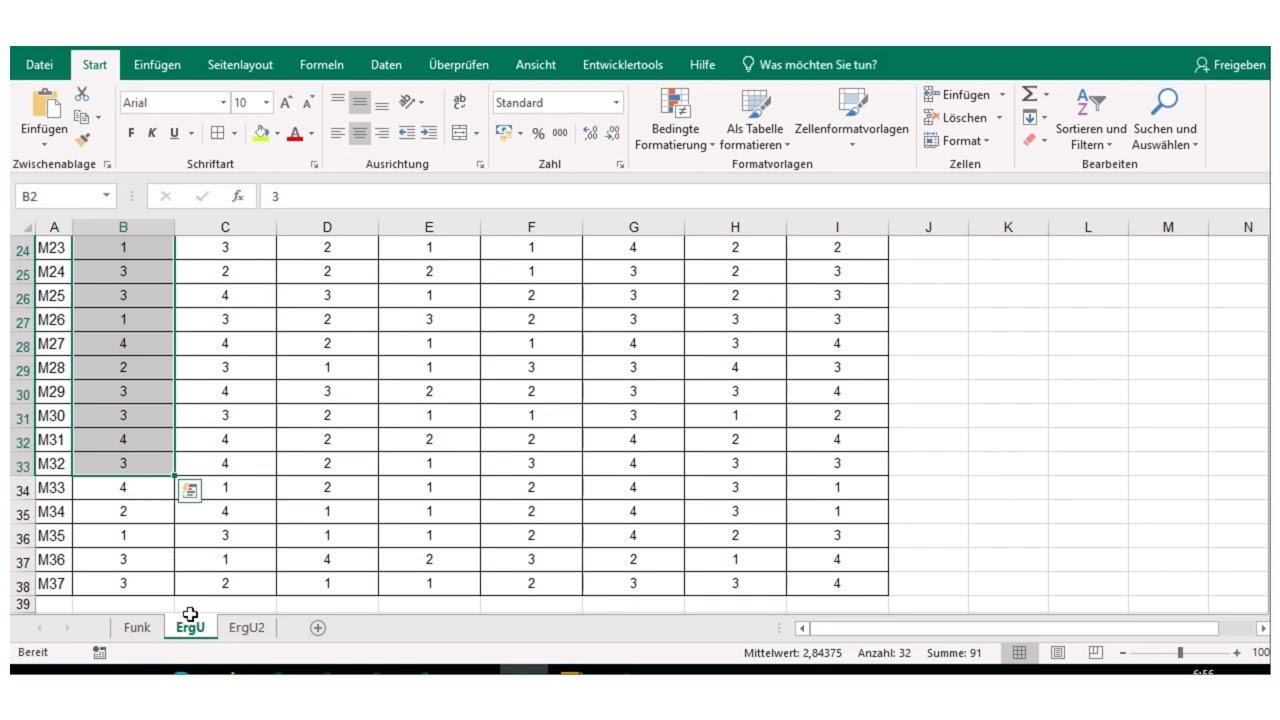Click the insert function fx icon
Image resolution: width=1280 pixels, height=720 pixels.
tap(238, 197)
